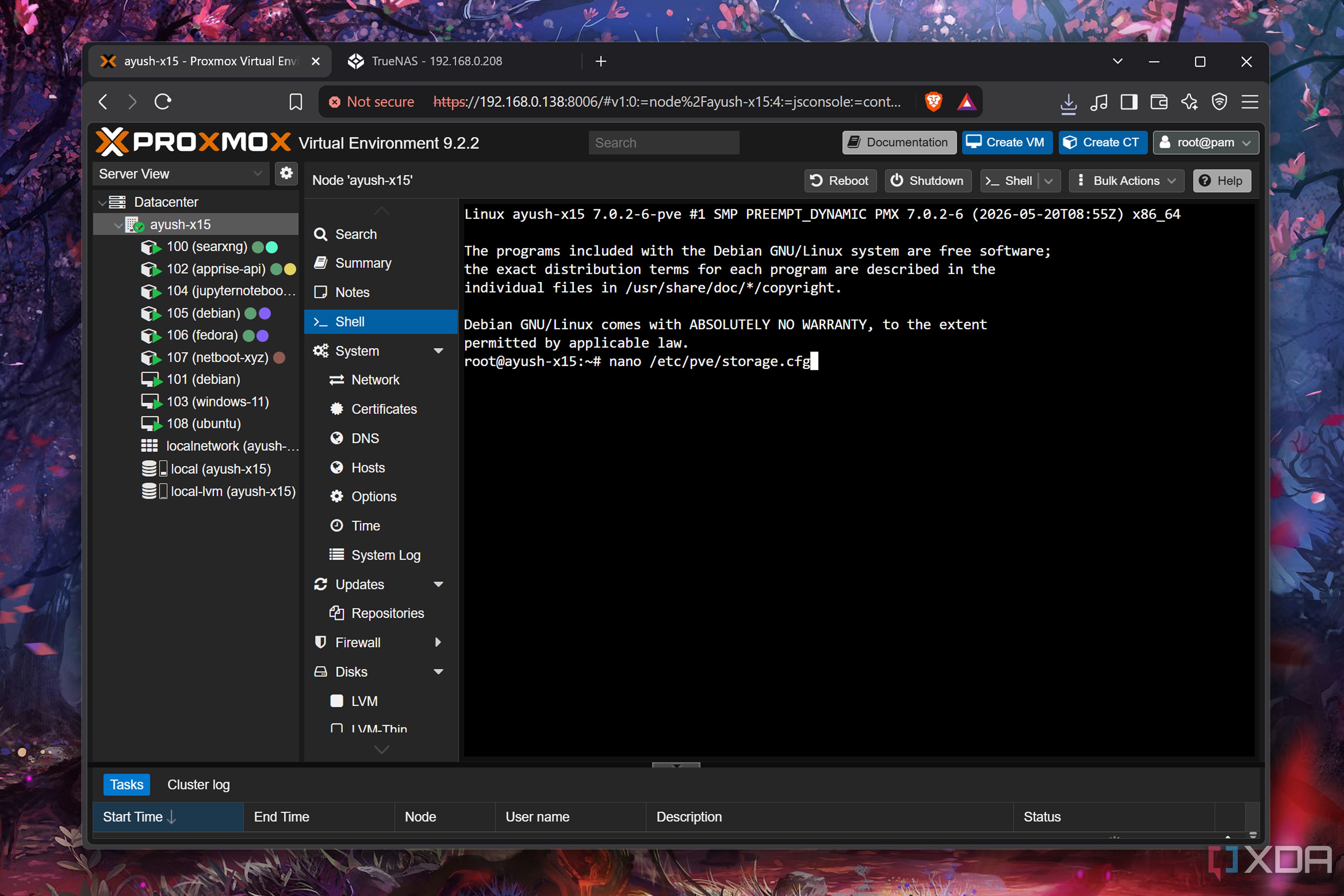Image resolution: width=1344 pixels, height=896 pixels.
Task: Collapse the ayush-x15 node tree
Action: pos(118,225)
